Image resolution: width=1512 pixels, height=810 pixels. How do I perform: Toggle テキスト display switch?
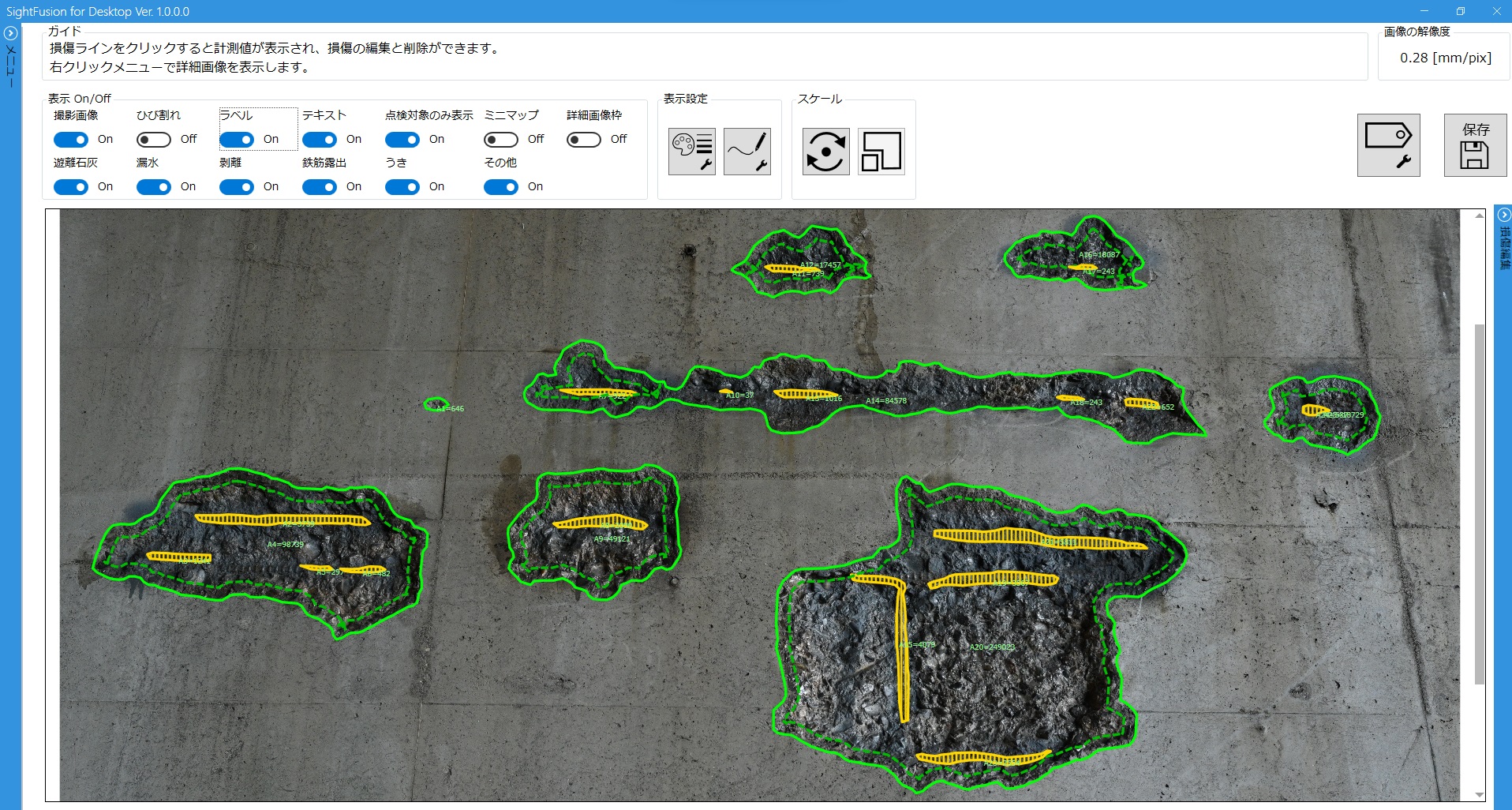coord(320,140)
